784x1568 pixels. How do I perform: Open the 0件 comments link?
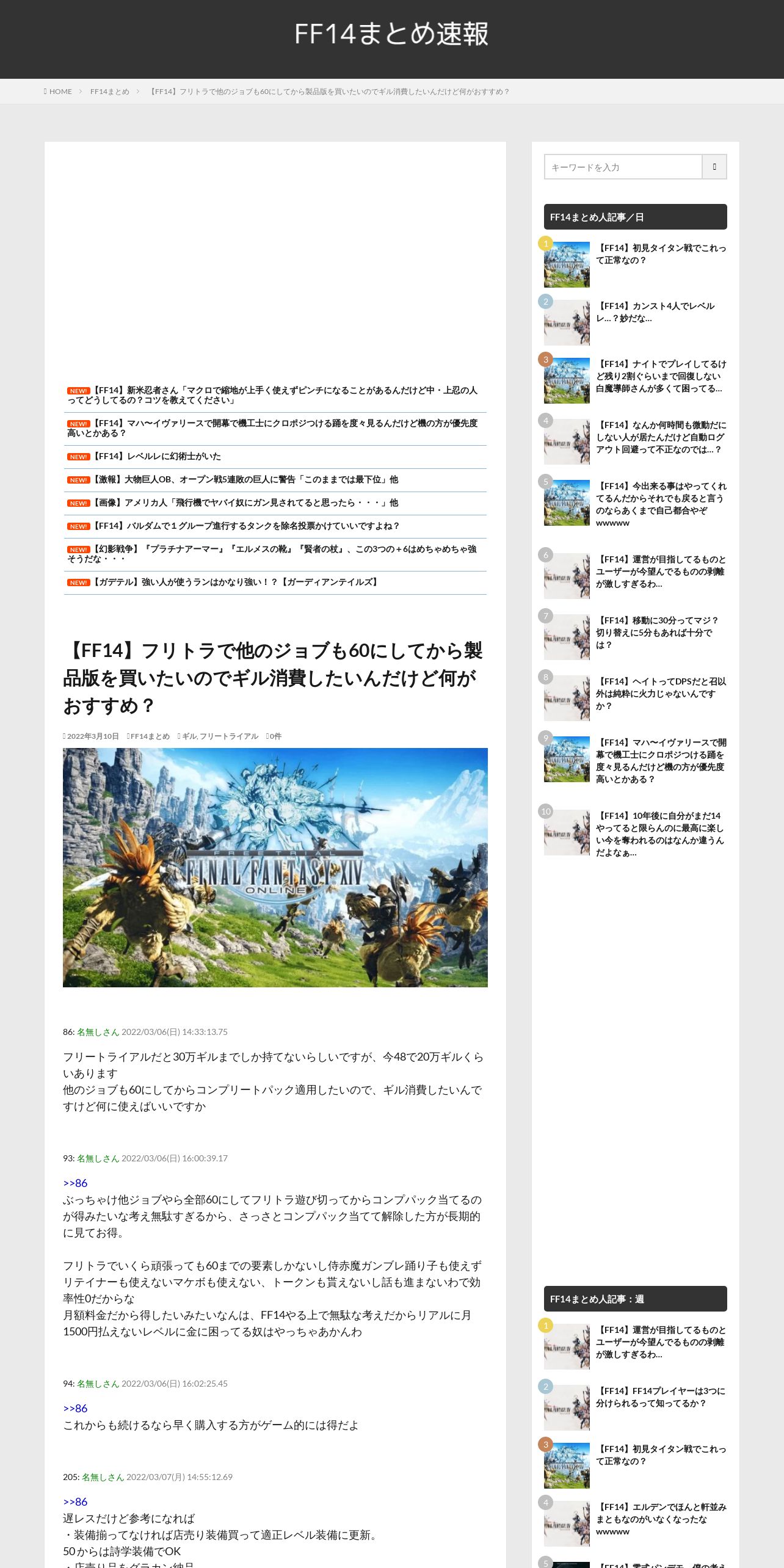[x=275, y=736]
